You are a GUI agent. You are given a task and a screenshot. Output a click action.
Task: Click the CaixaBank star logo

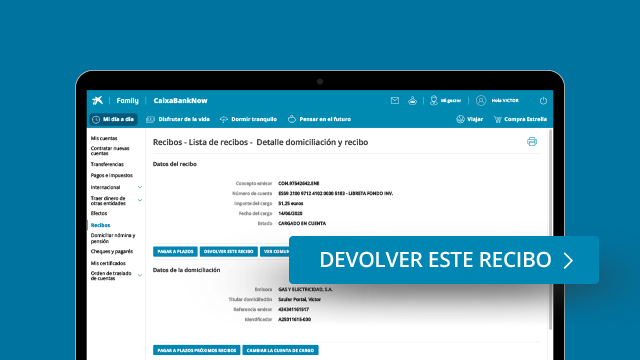click(x=98, y=100)
